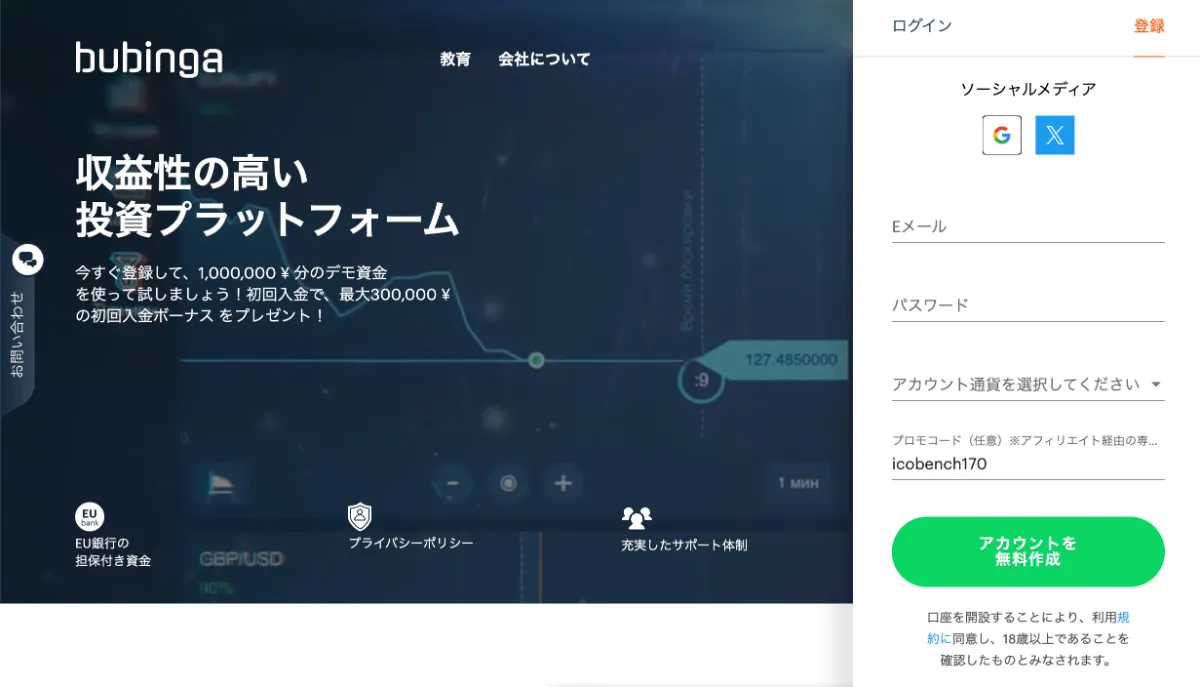Open the 会社について menu item
The height and width of the screenshot is (687, 1200).
544,59
